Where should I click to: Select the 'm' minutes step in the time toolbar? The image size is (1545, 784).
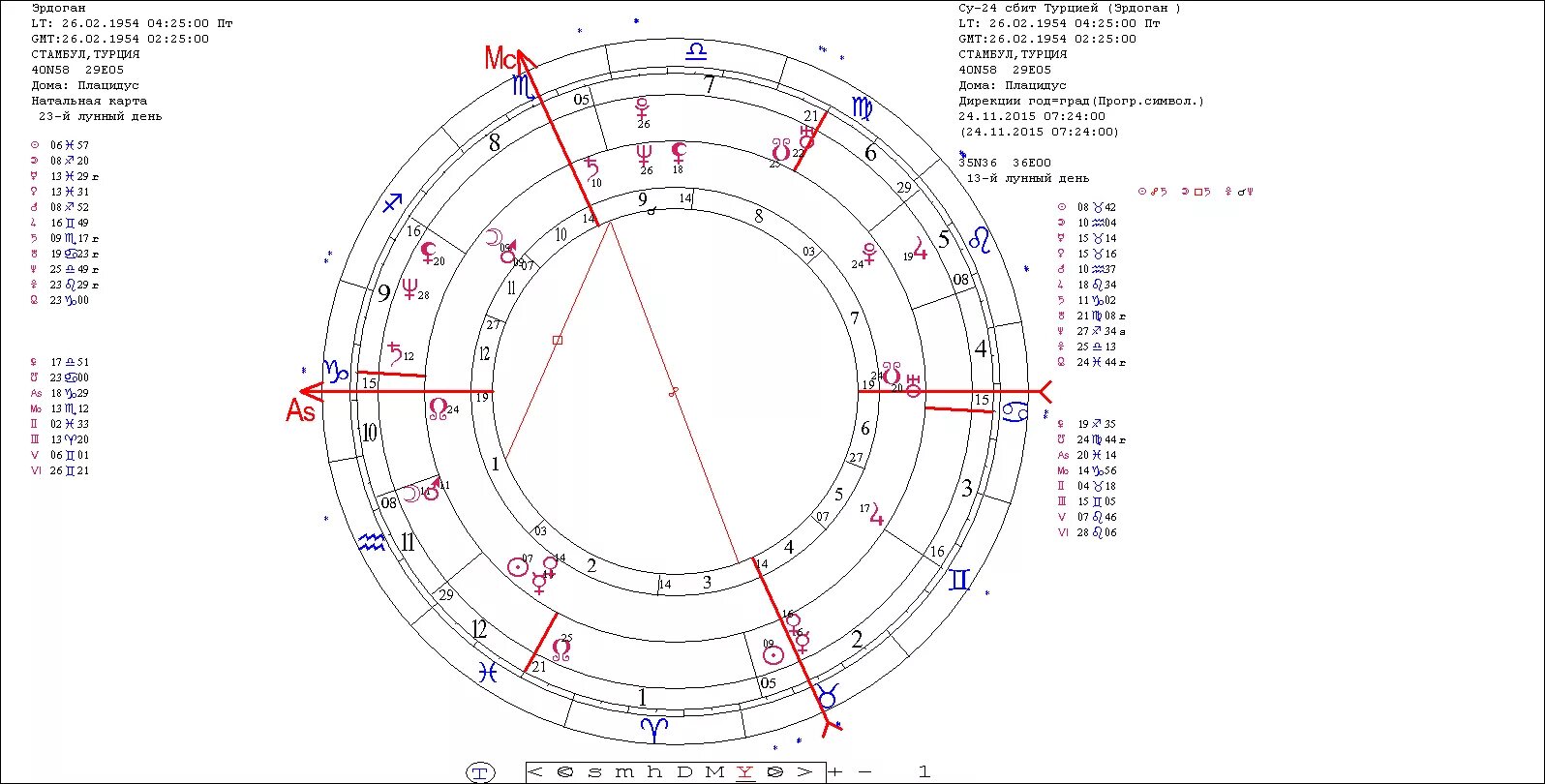(x=624, y=771)
